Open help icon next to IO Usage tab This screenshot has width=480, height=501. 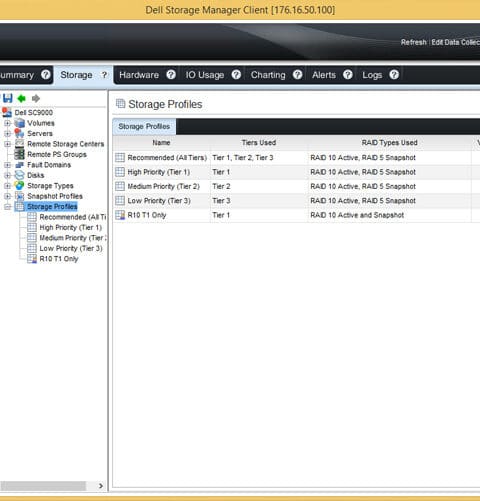click(236, 75)
